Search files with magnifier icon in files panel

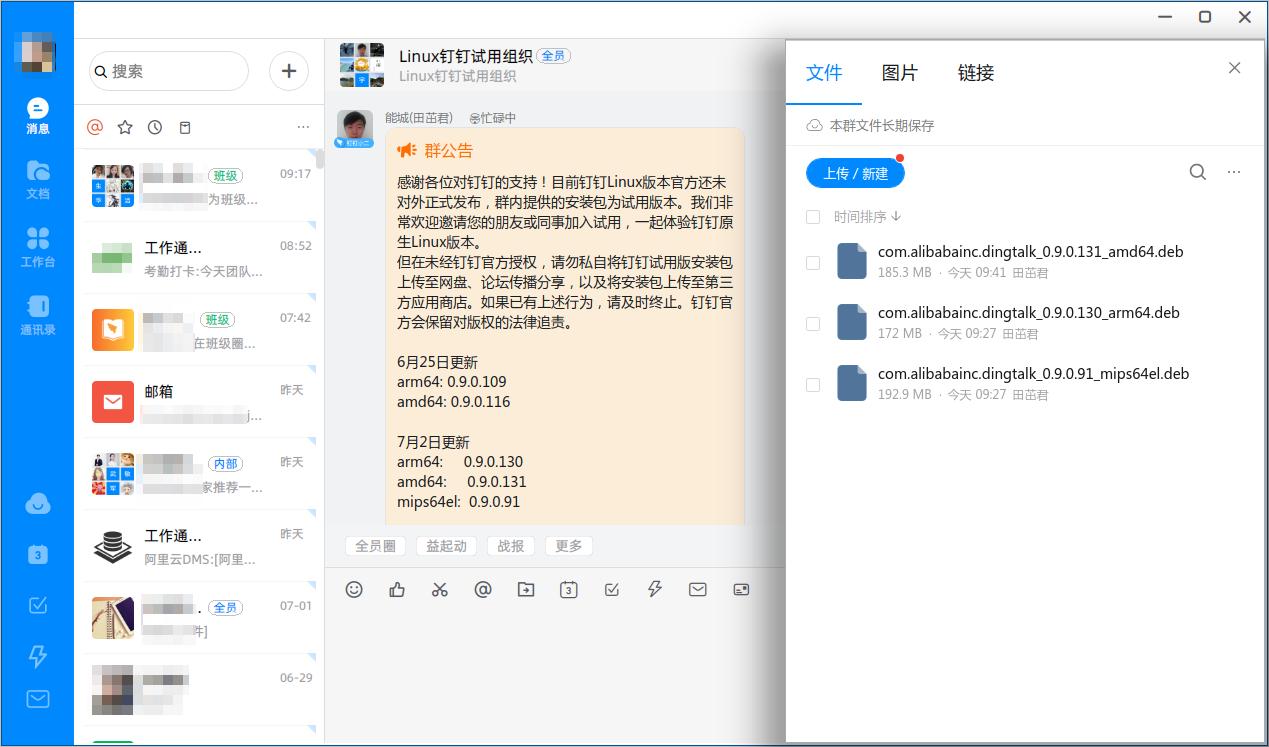click(x=1198, y=172)
